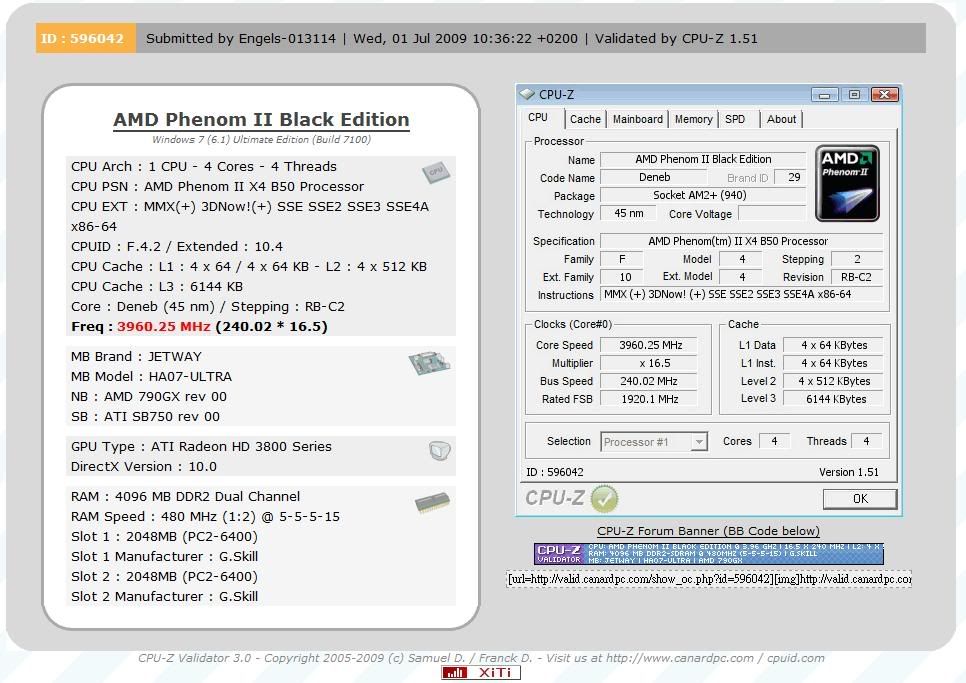Screen dimensions: 966x683
Task: Click the AMD Phenom II logo badge
Action: [847, 184]
